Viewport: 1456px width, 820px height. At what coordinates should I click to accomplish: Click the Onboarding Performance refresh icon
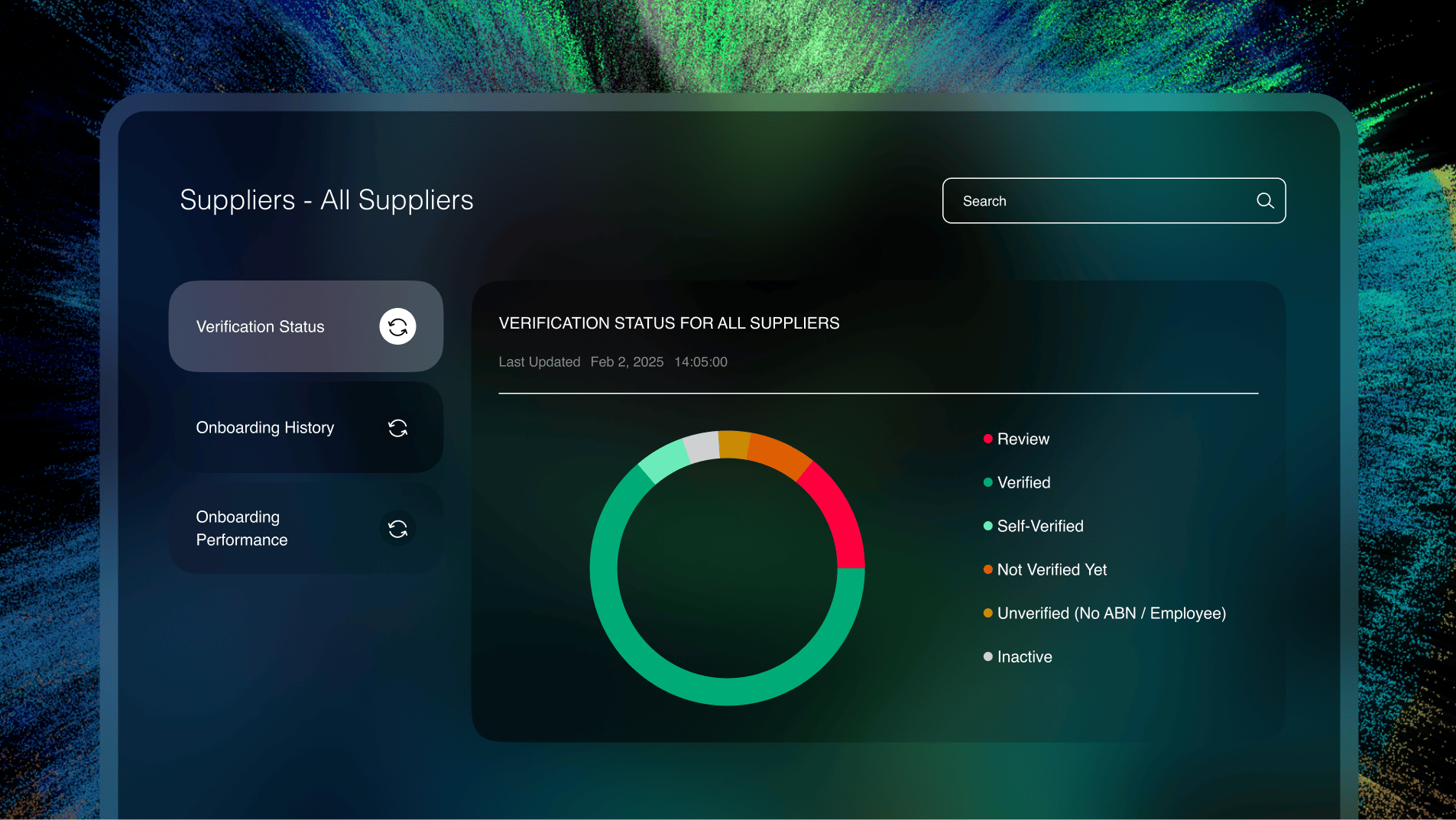(397, 529)
